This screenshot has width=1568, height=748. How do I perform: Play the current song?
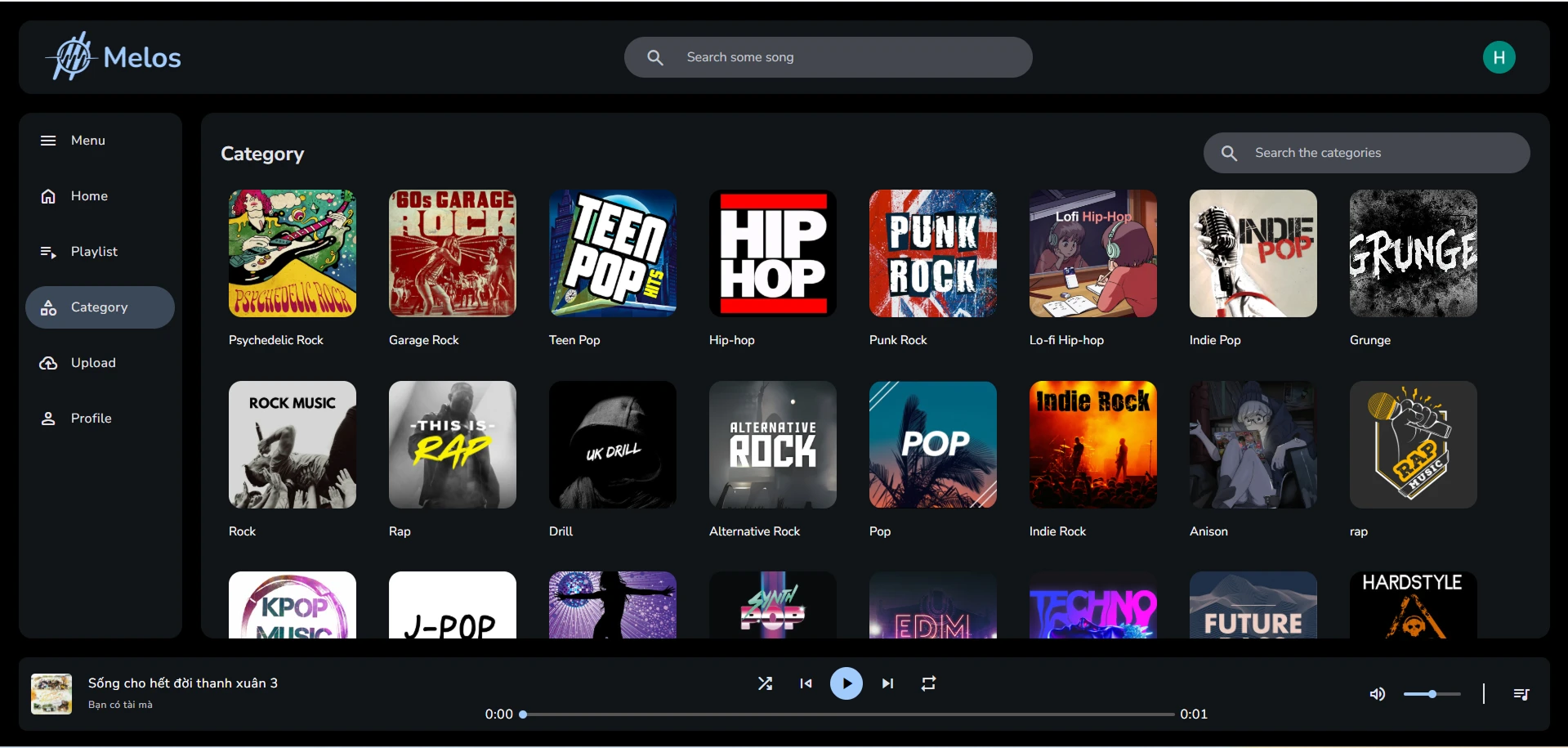[x=847, y=683]
